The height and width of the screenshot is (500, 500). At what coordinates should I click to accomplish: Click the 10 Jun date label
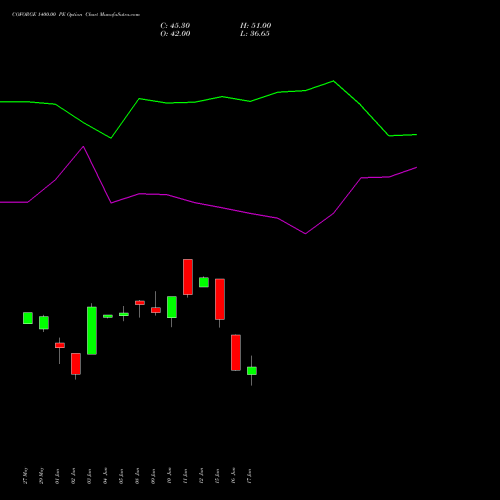(170, 476)
